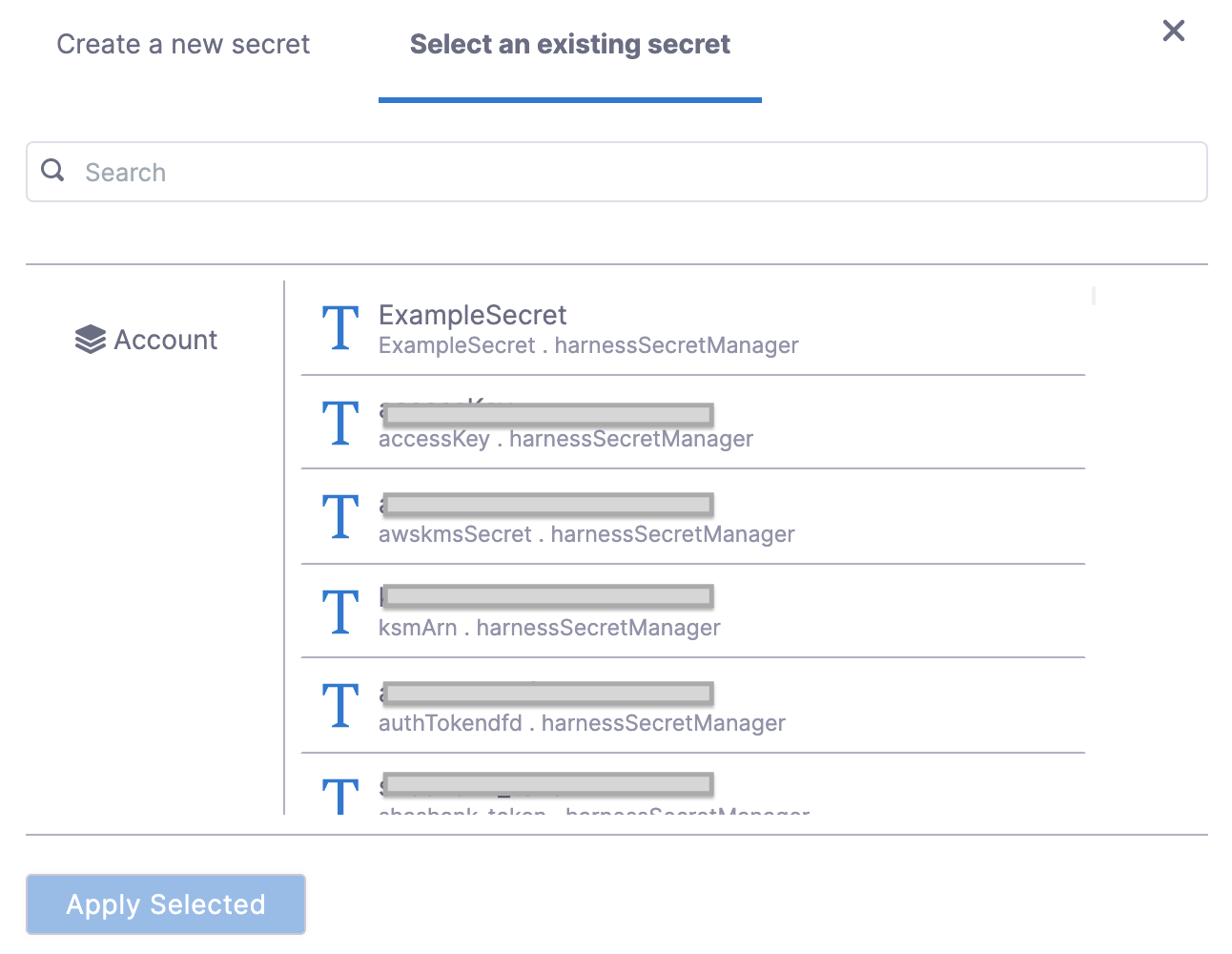Switch to Create a new secret tab
Screen dimensions: 1232x954
[x=183, y=45]
